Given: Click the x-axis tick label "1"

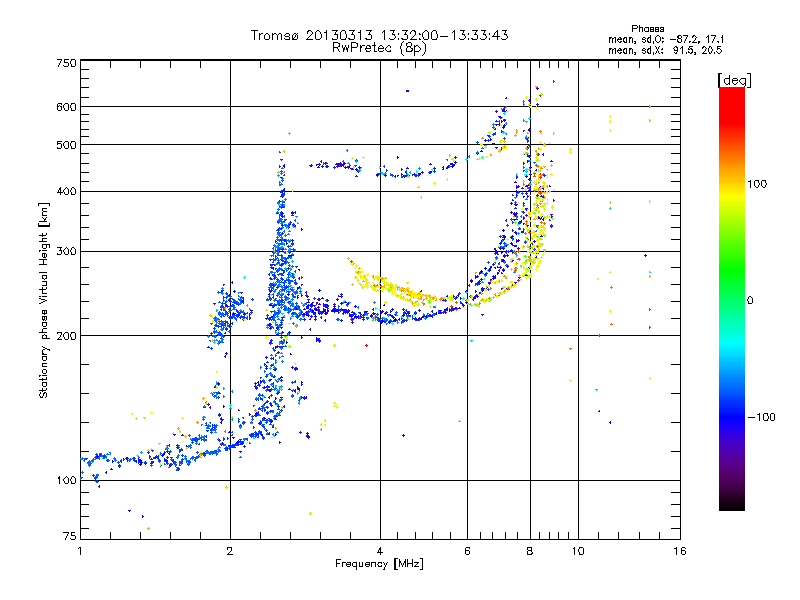Looking at the screenshot, I should [80, 551].
